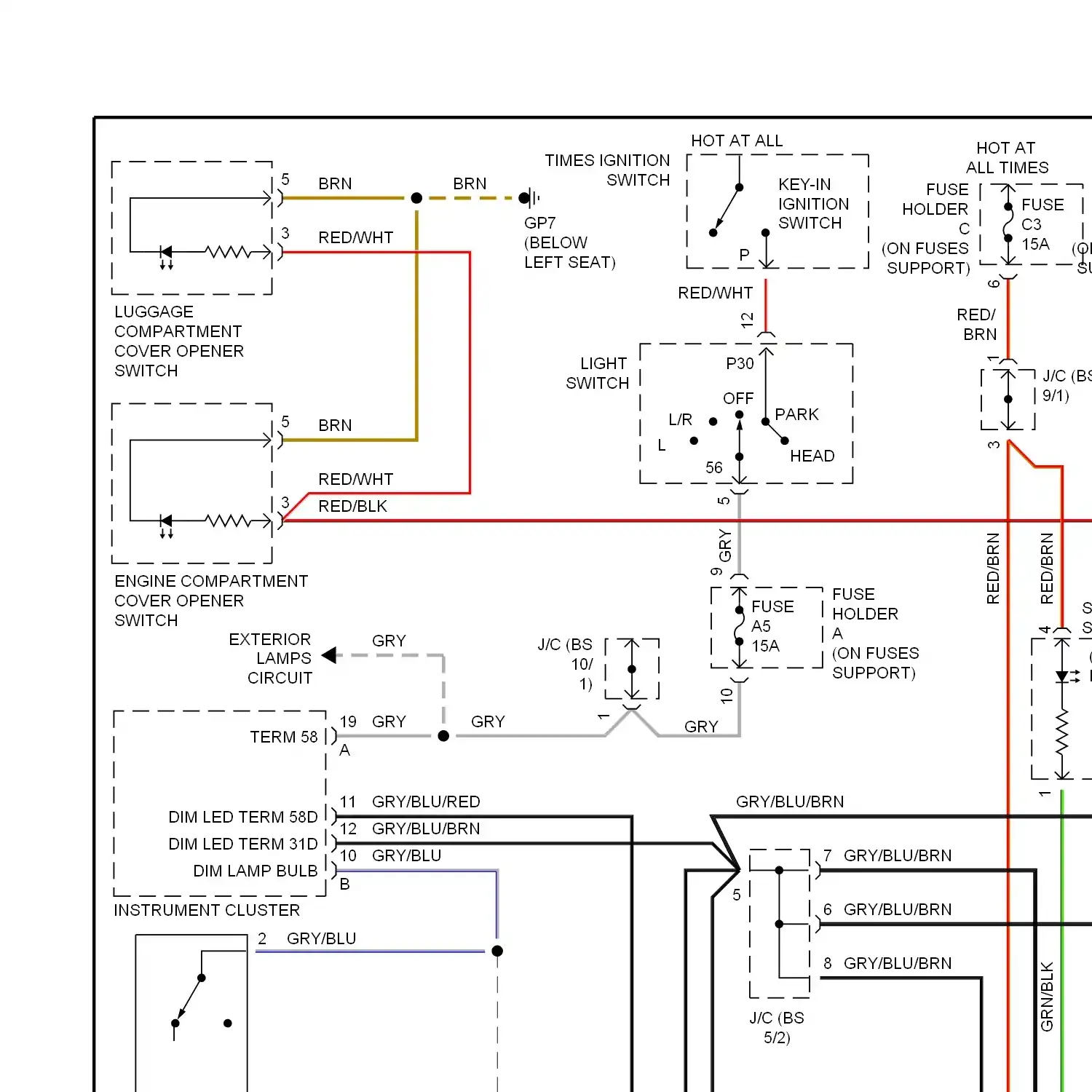Click the GRY/BLU/BRN label at pin 7
Image resolution: width=1092 pixels, height=1092 pixels.
coord(898,855)
